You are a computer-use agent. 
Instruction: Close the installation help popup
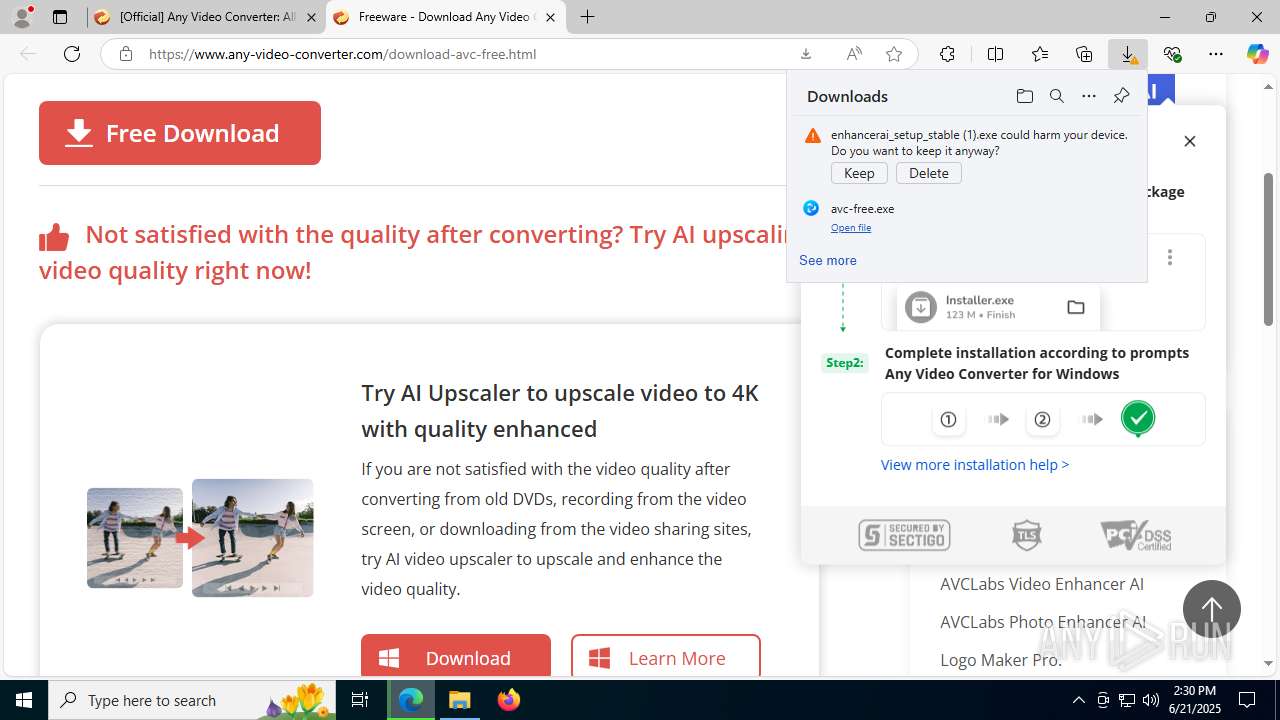(x=1190, y=141)
